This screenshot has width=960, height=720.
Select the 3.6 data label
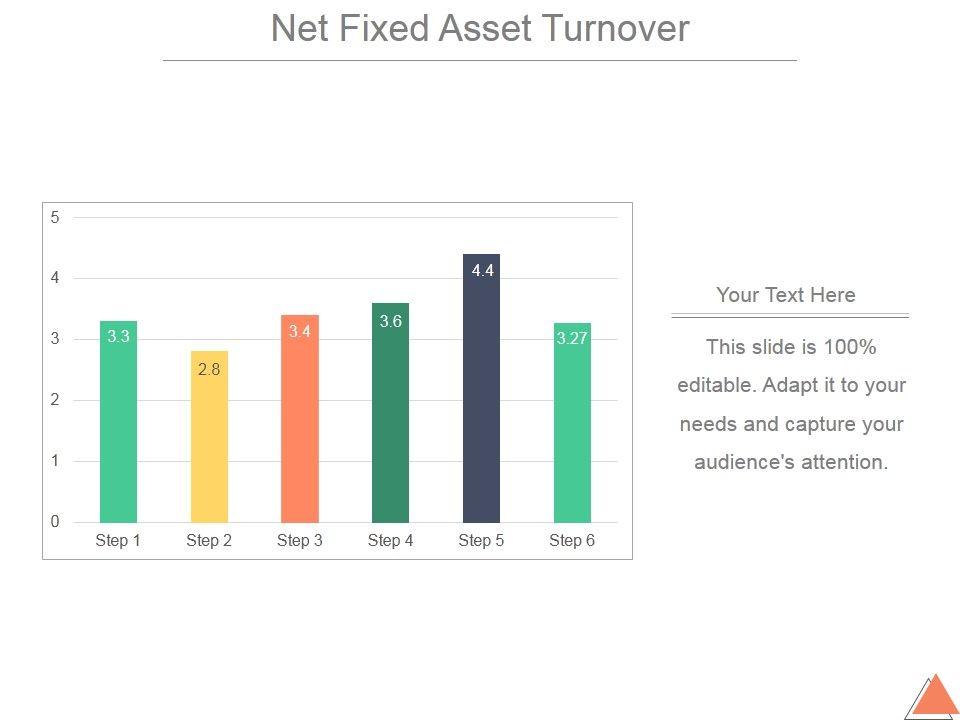pos(391,321)
